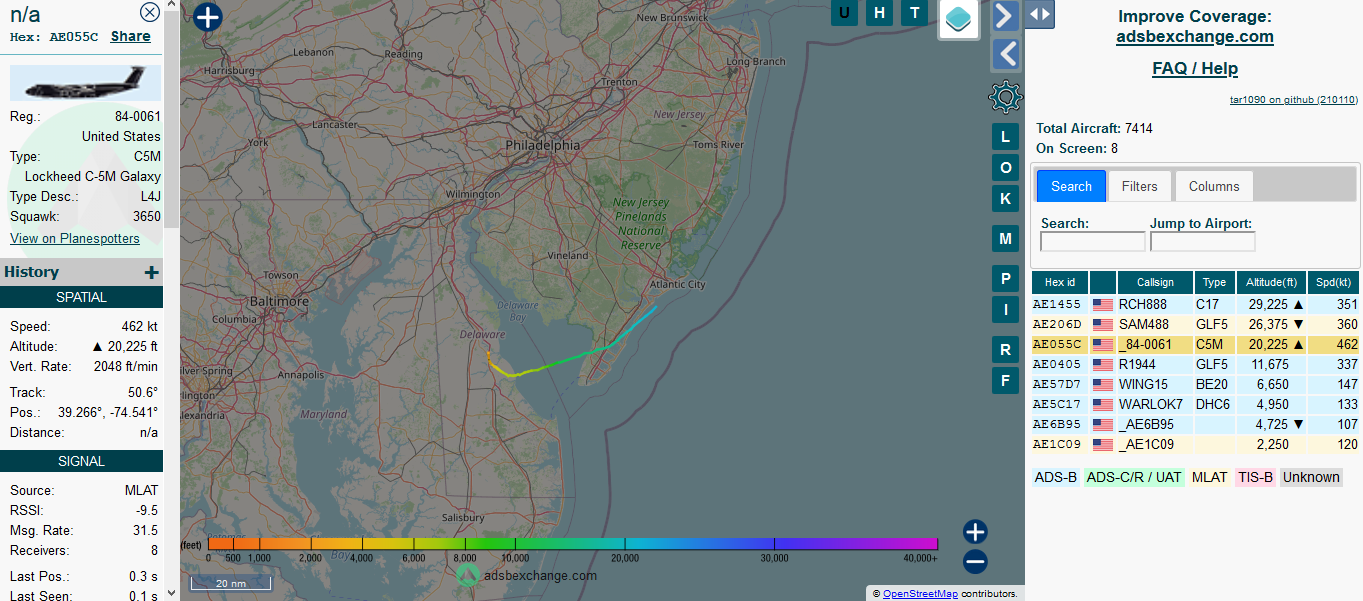
Task: Sort table by Callsign column
Action: 1154,283
